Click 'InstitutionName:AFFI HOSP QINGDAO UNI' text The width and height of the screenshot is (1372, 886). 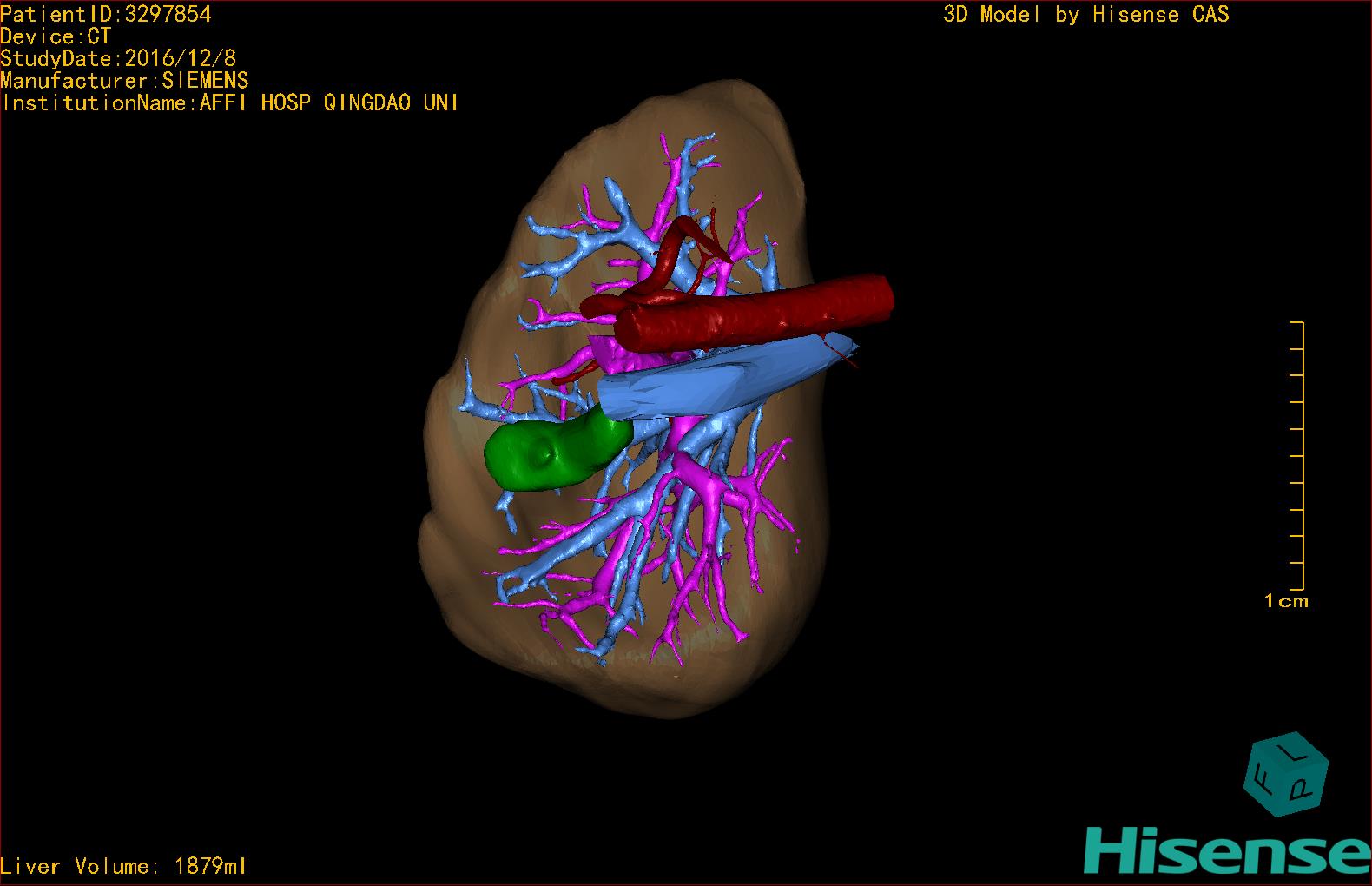pos(230,103)
